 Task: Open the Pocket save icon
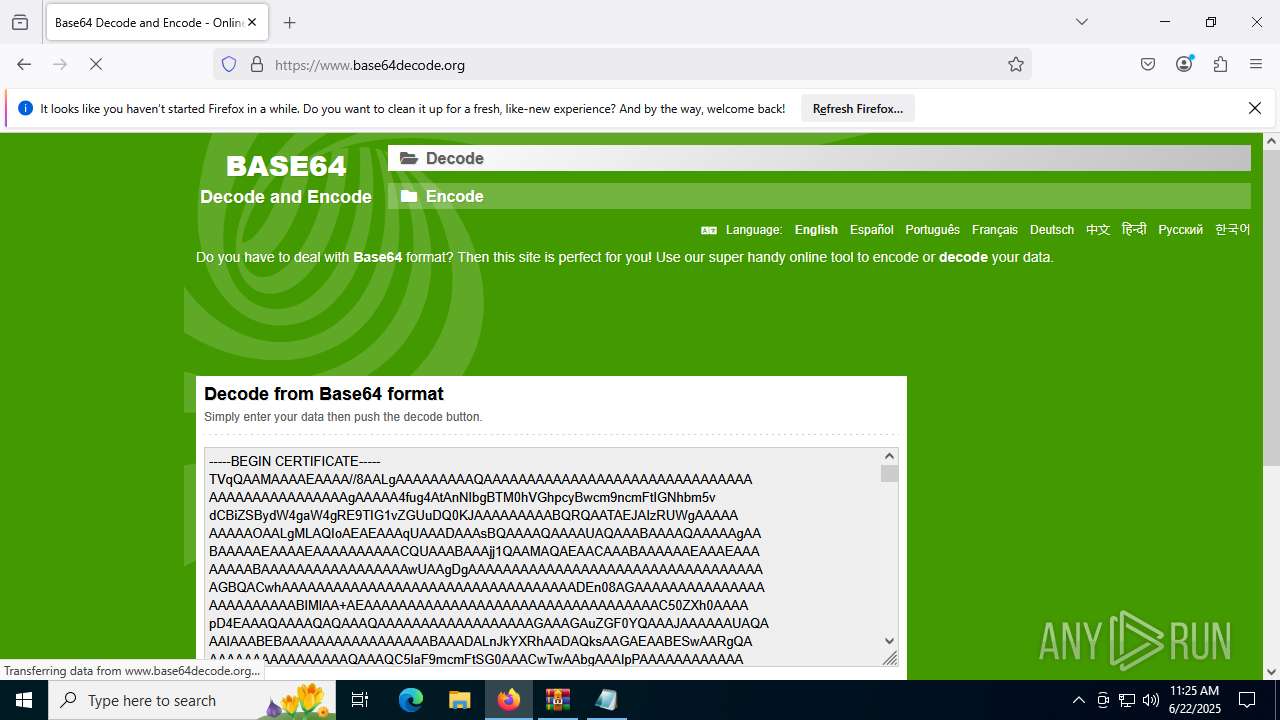coord(1148,64)
